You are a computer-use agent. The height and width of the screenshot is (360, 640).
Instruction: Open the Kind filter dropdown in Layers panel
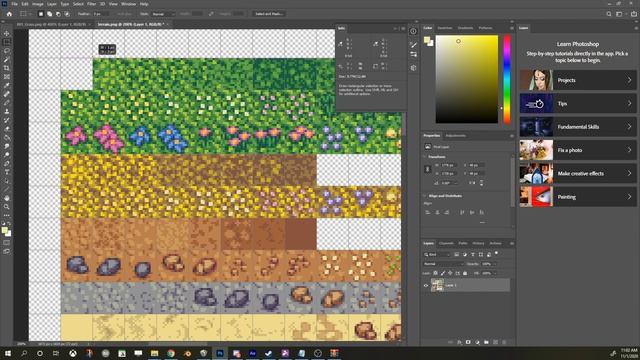pyautogui.click(x=437, y=254)
